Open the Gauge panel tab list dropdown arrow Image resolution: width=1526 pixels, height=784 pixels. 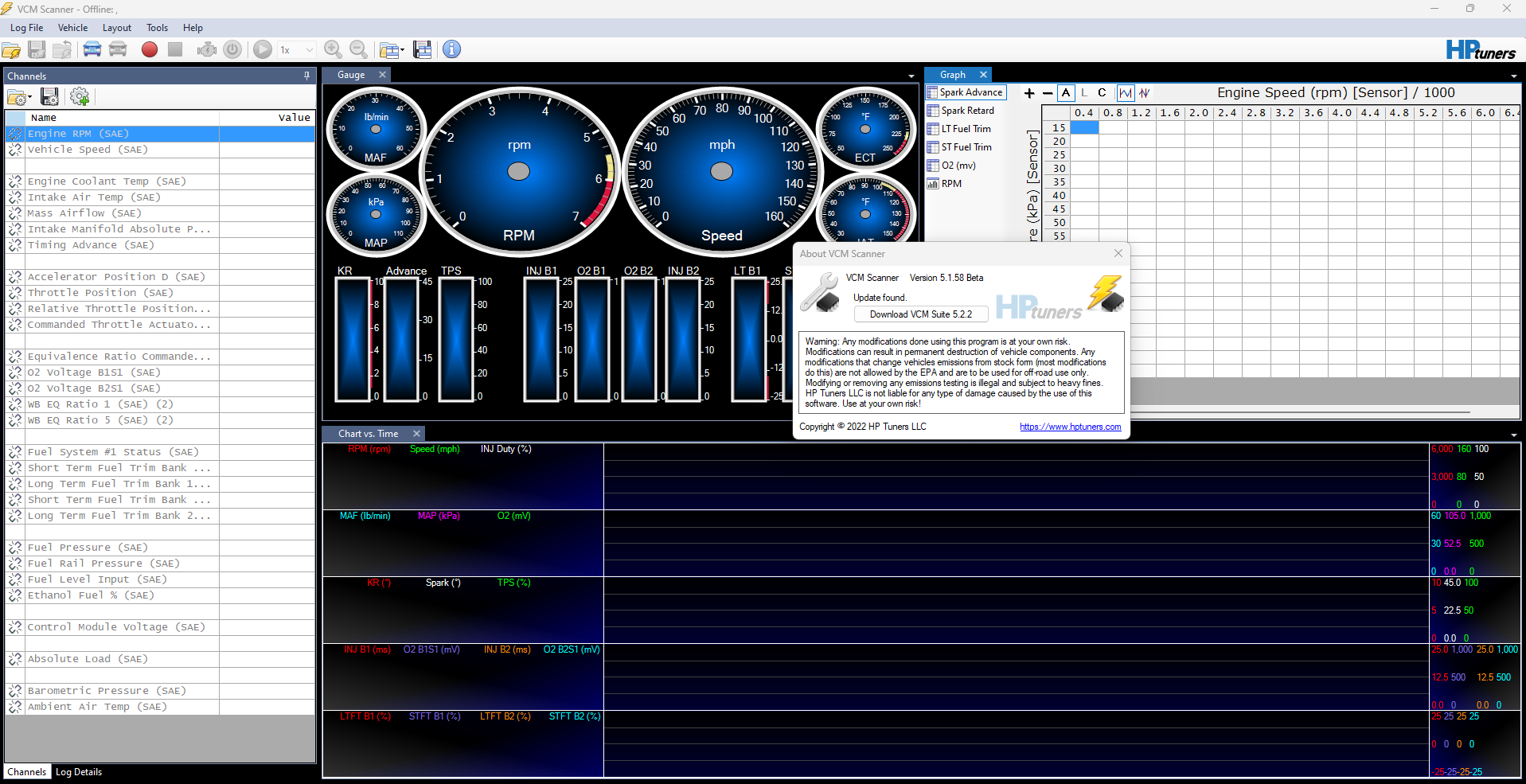click(x=911, y=76)
